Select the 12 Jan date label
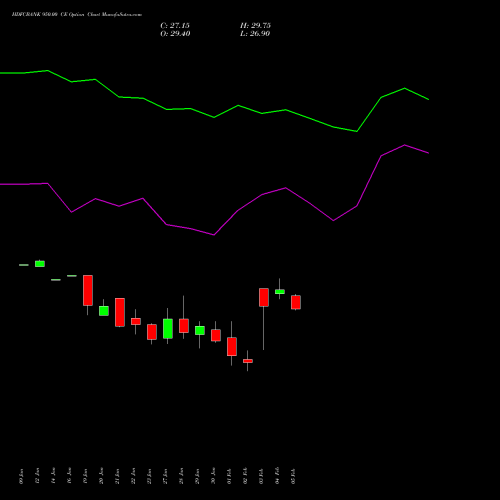Image resolution: width=500 pixels, height=500 pixels. pos(37,476)
